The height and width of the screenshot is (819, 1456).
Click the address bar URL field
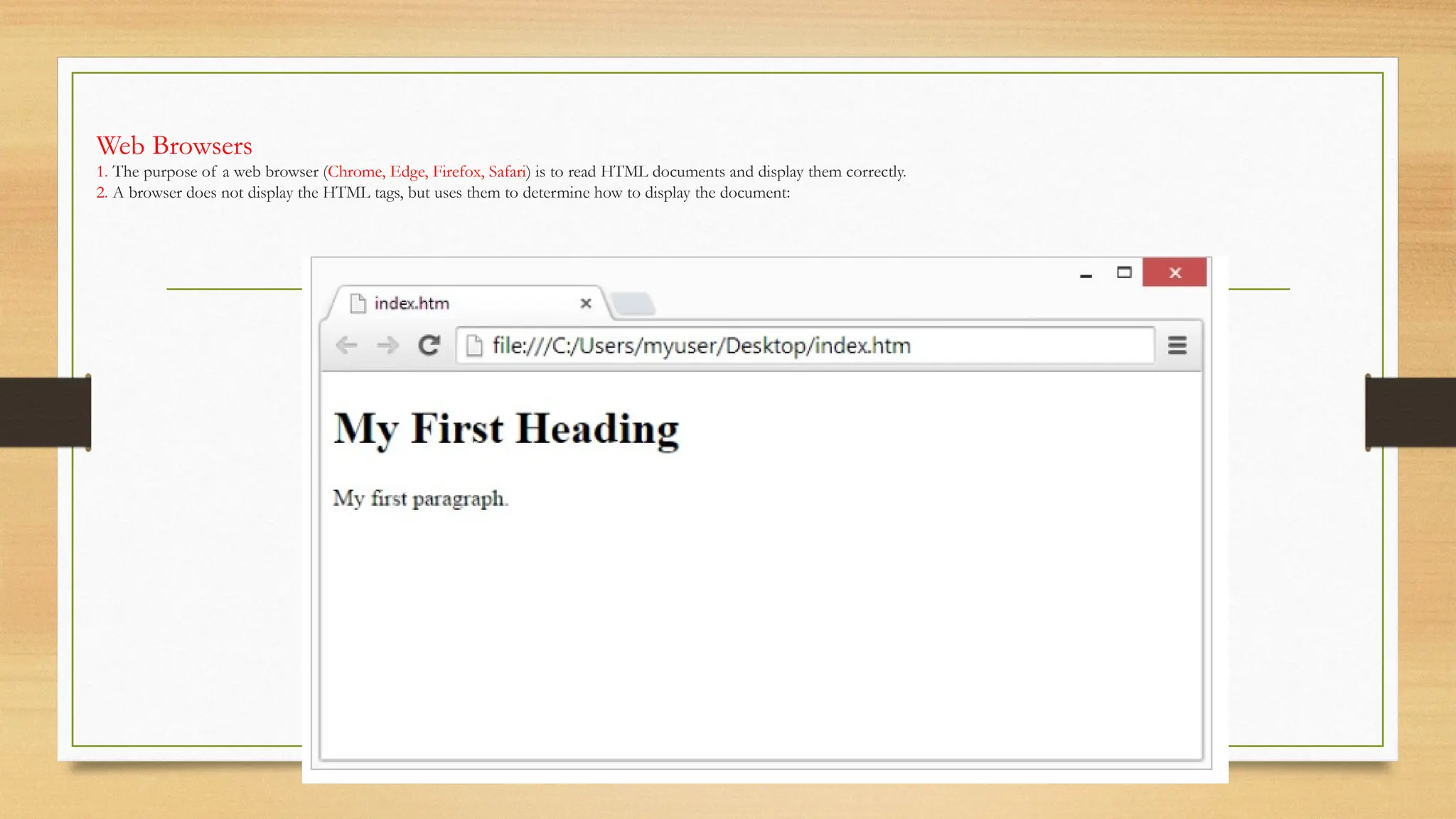click(x=805, y=346)
